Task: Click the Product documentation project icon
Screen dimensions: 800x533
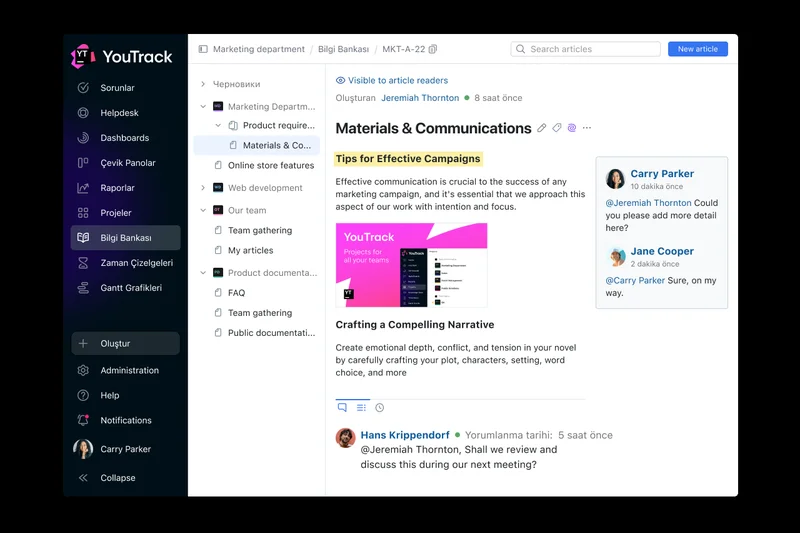Action: pos(218,272)
